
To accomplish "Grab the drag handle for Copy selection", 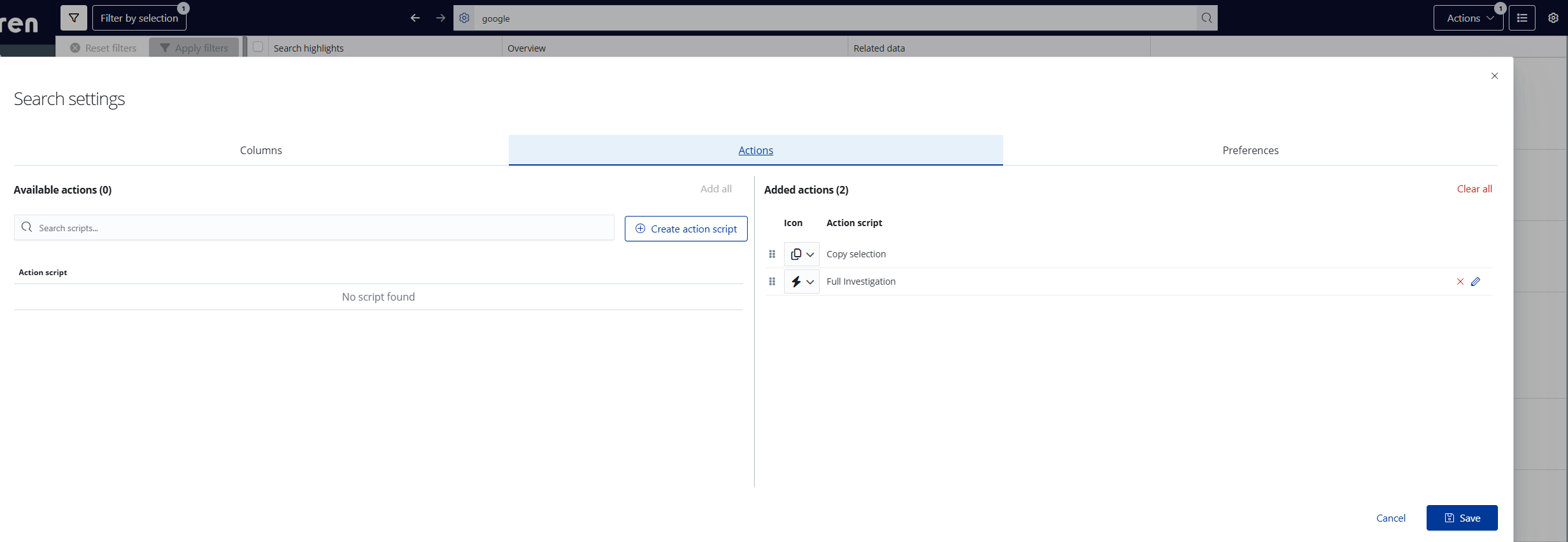I will [772, 254].
